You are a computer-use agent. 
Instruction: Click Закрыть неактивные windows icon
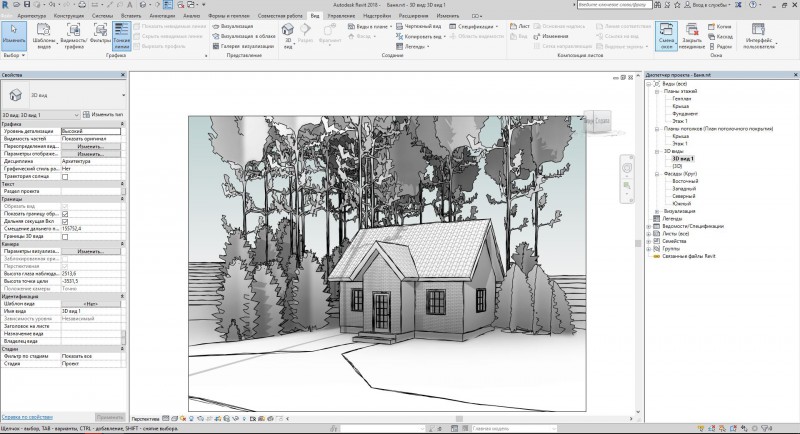pos(692,36)
